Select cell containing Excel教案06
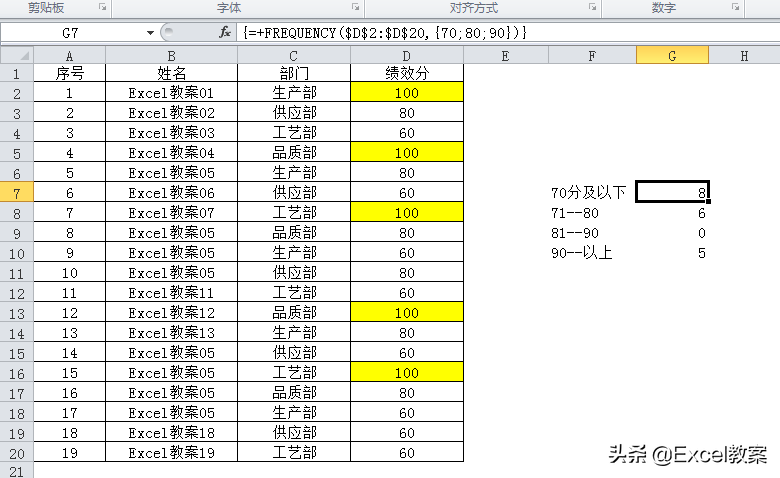Viewport: 780px width, 478px height. 172,192
